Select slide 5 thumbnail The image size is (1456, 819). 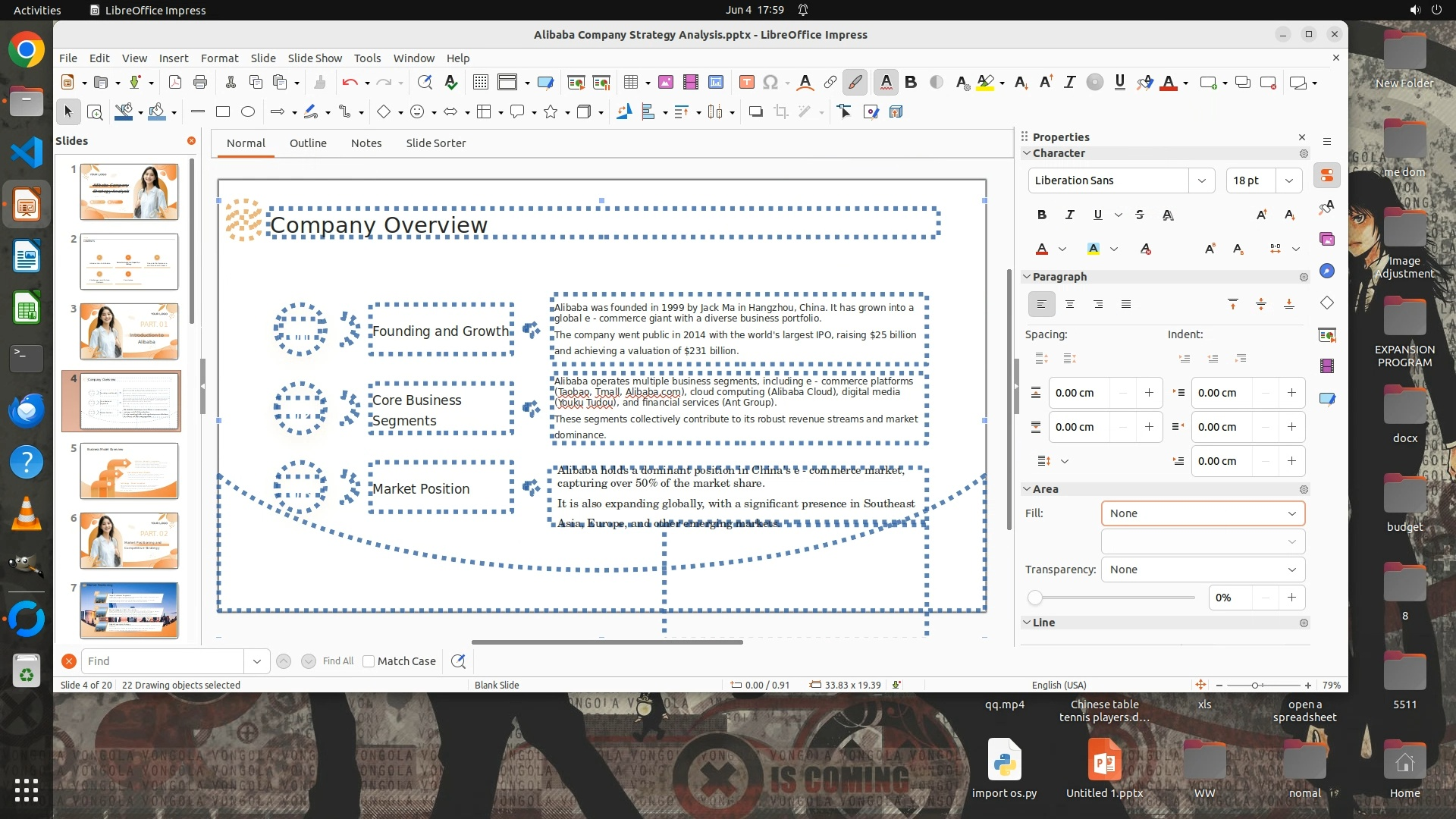pyautogui.click(x=129, y=471)
